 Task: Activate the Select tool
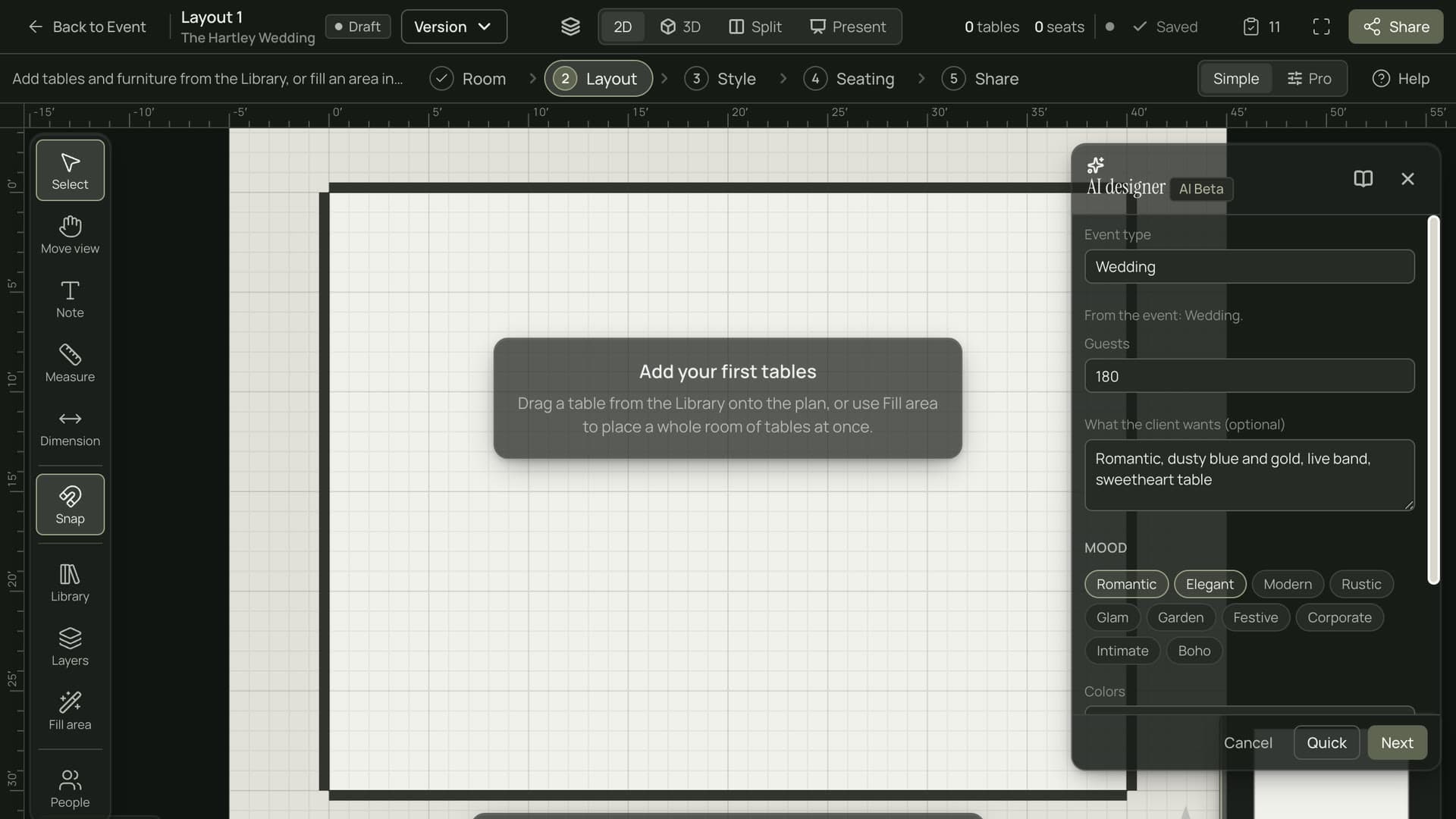70,171
